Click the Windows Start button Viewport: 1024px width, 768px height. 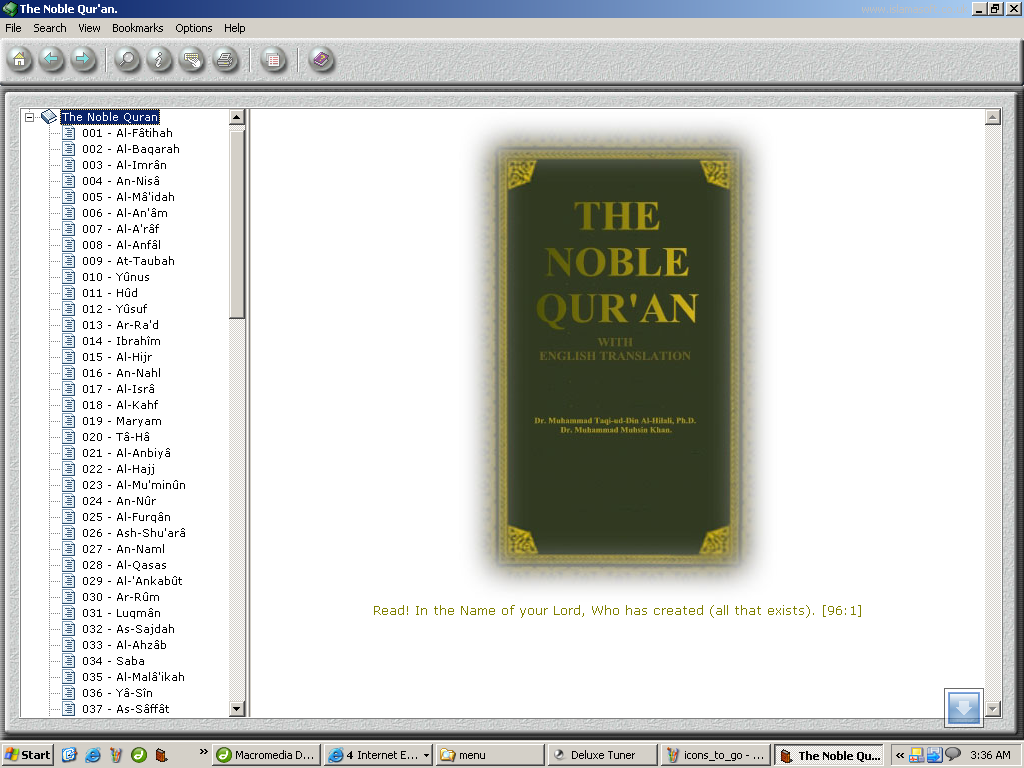pos(27,755)
